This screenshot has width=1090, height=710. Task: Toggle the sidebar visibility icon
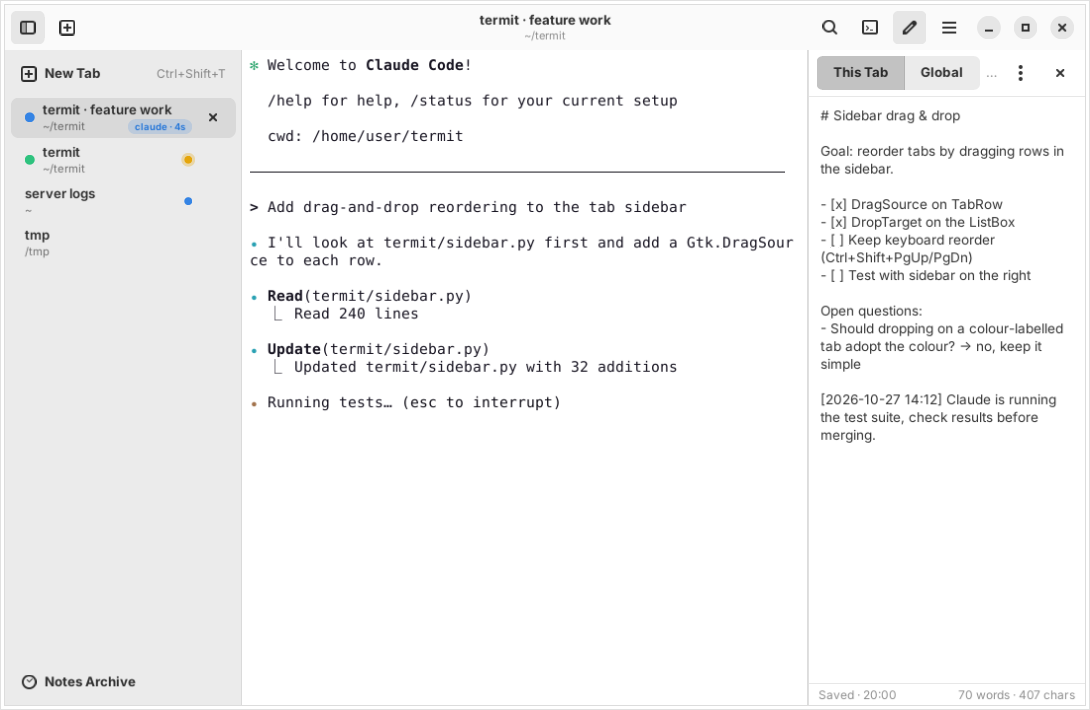(x=28, y=28)
